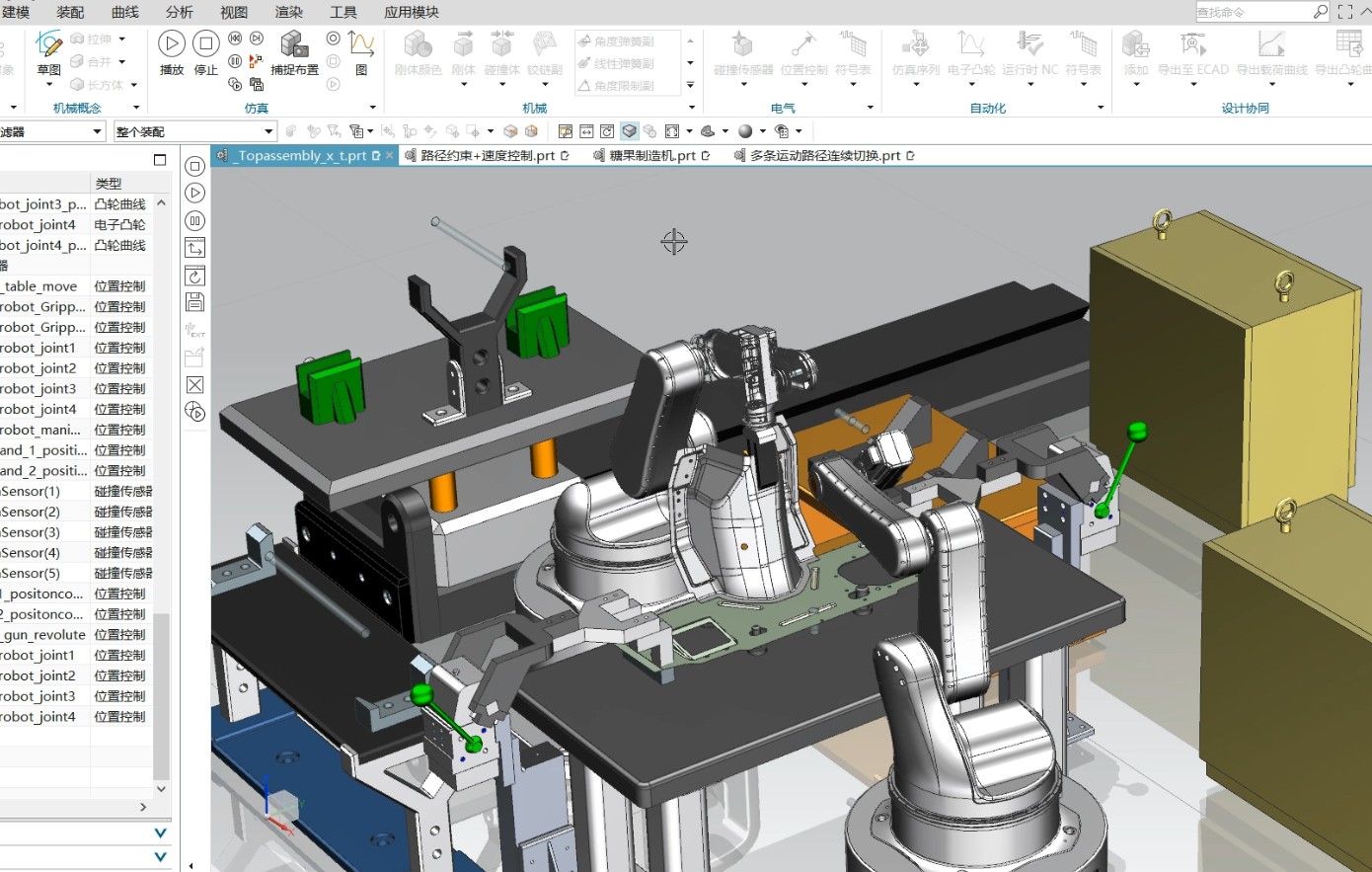Click the shaded sphere rendering style icon
Viewport: 1372px width, 872px height.
pyautogui.click(x=745, y=131)
